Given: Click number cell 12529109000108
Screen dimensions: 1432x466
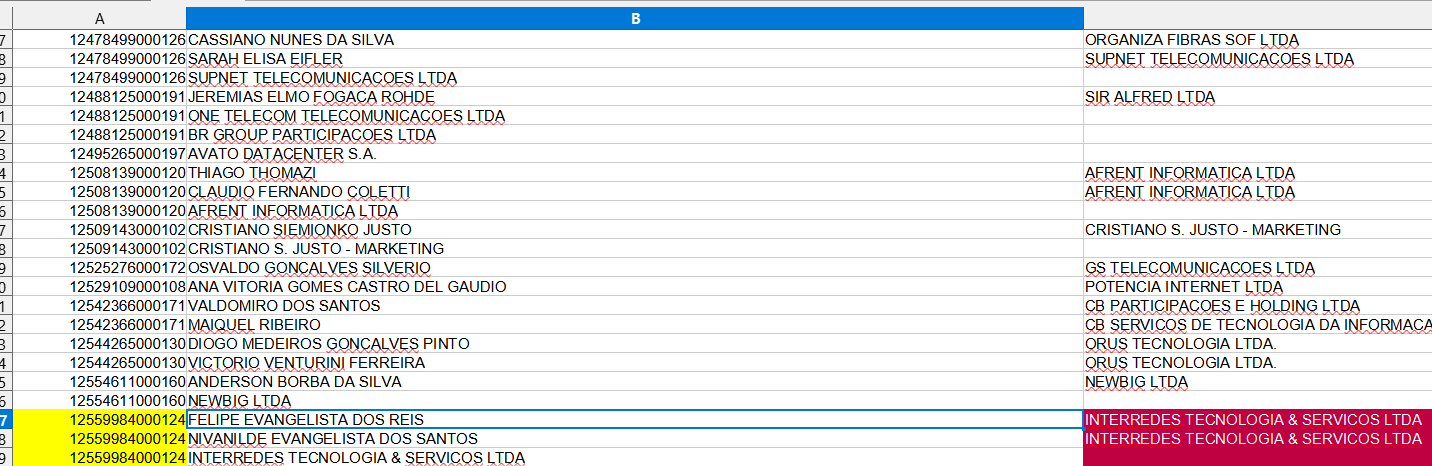Looking at the screenshot, I should point(99,287).
